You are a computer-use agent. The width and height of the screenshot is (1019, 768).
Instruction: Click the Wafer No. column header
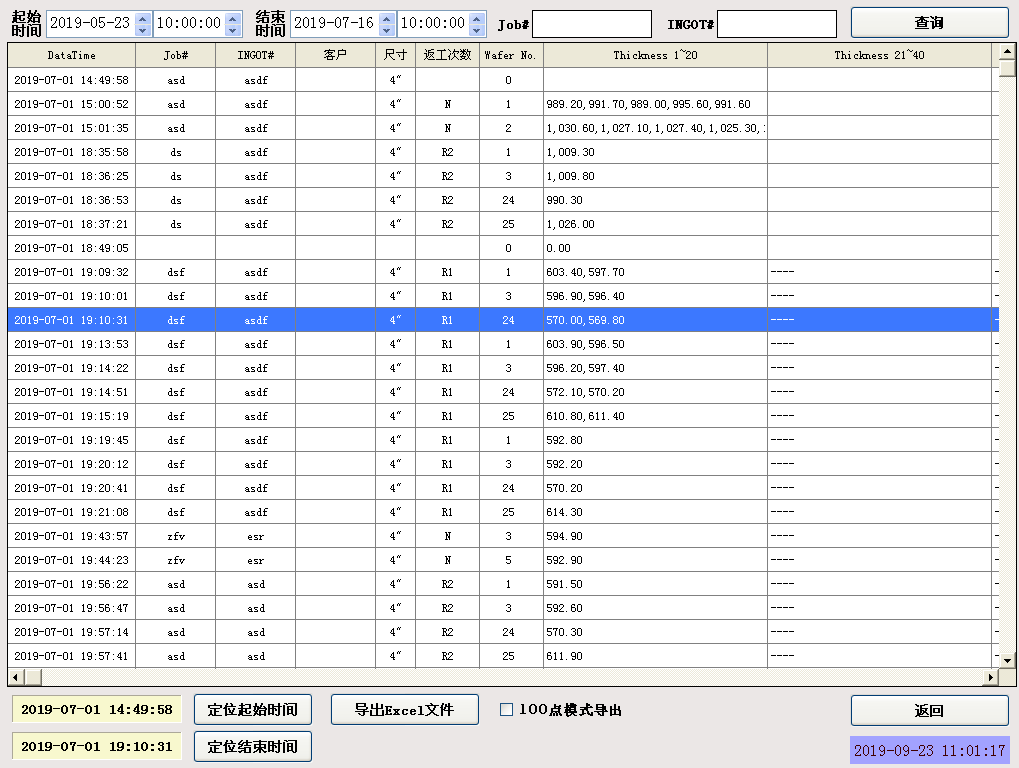click(x=510, y=55)
